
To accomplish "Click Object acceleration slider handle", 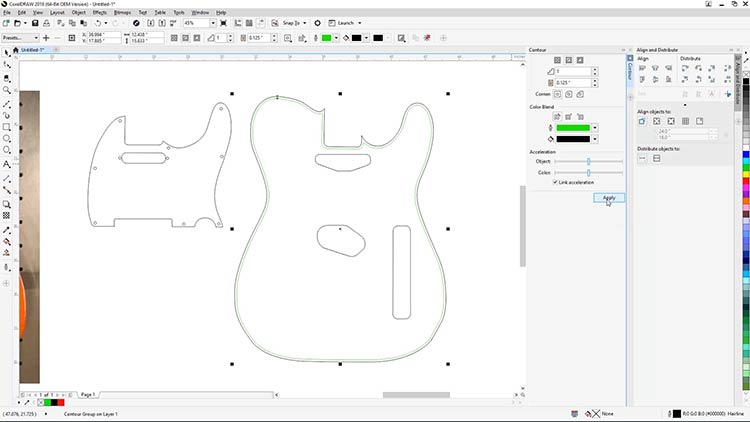I will pyautogui.click(x=588, y=161).
